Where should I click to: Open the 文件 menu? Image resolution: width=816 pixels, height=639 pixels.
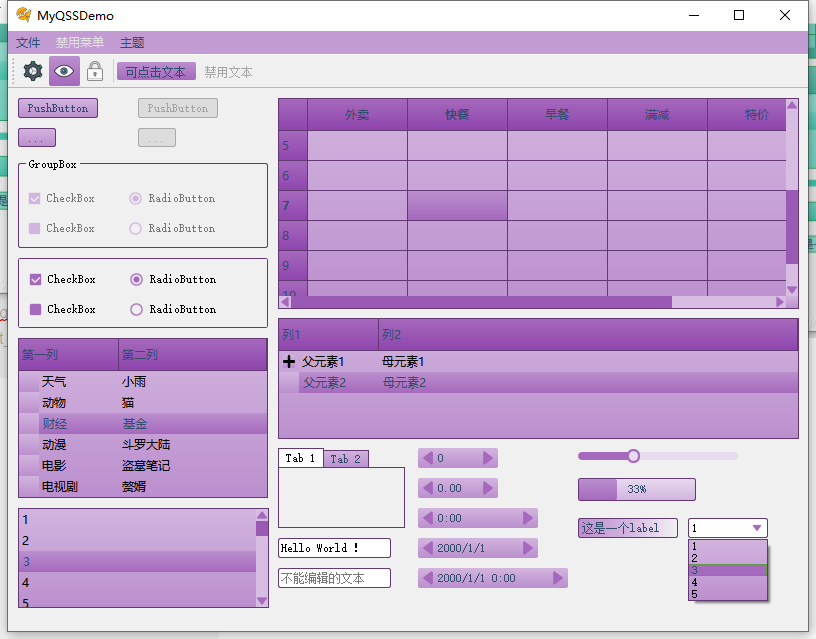[28, 42]
